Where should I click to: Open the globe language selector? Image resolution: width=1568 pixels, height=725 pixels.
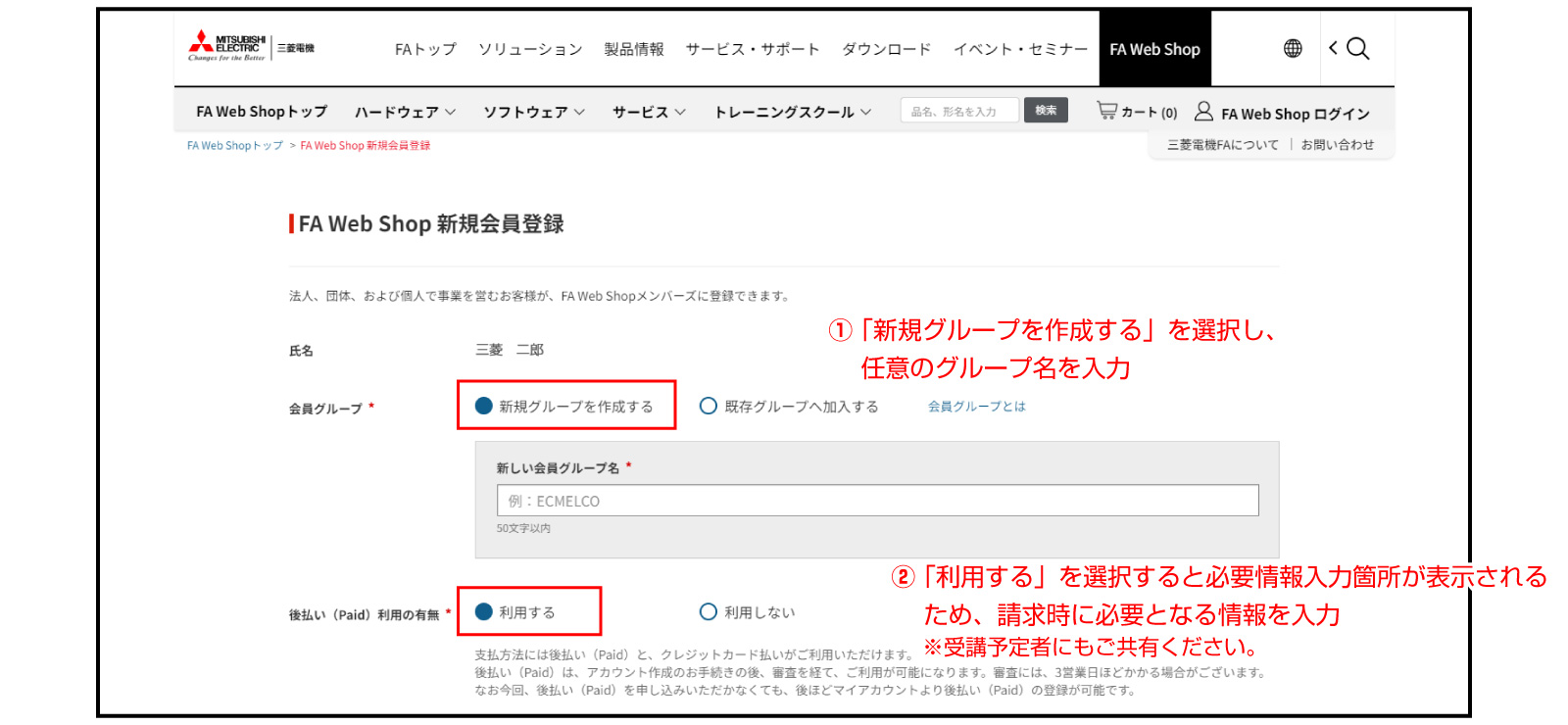(1293, 48)
